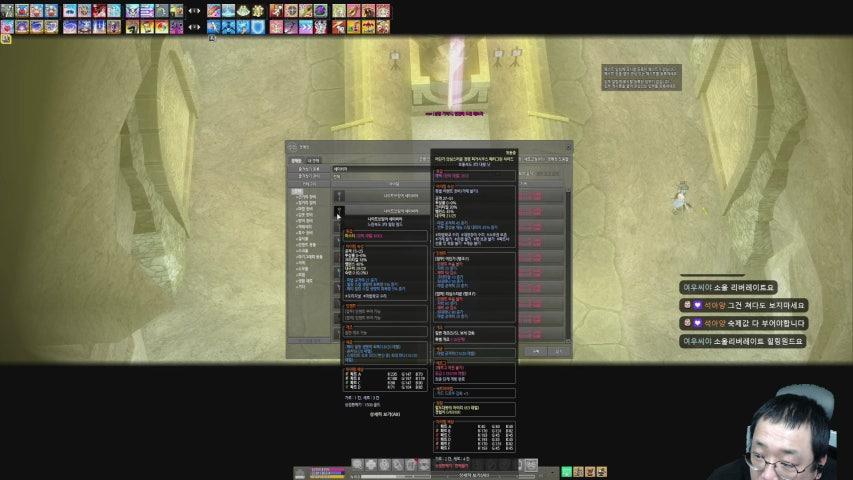Click the grey menu icon just left of the item tooltip

click(x=425, y=464)
